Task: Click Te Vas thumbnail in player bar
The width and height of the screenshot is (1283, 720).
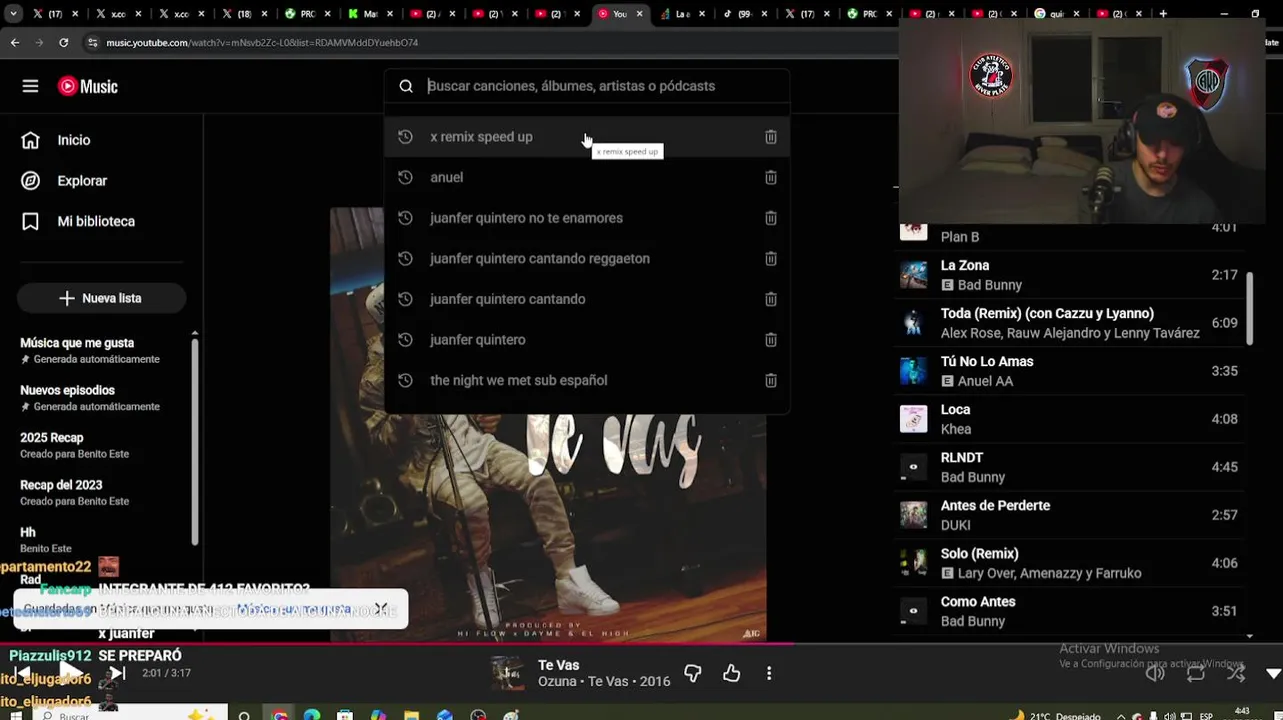Action: point(507,674)
